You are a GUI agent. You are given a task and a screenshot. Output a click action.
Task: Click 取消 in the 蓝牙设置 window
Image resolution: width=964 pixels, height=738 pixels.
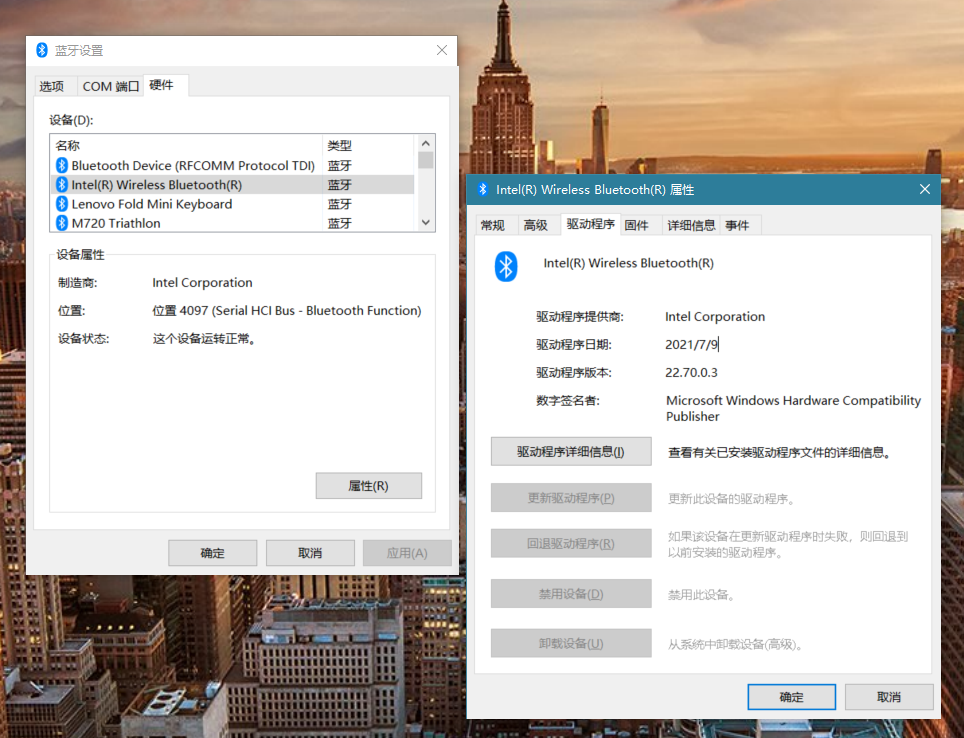310,553
